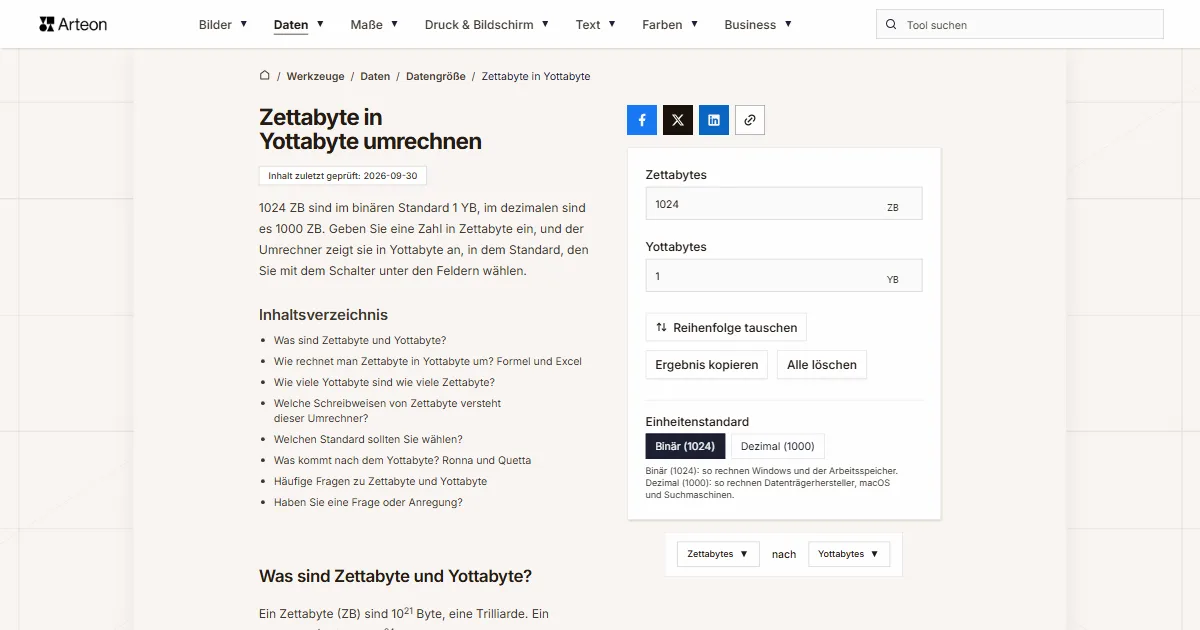Jump to Formel und Excel section
The width and height of the screenshot is (1200, 630).
click(x=428, y=361)
